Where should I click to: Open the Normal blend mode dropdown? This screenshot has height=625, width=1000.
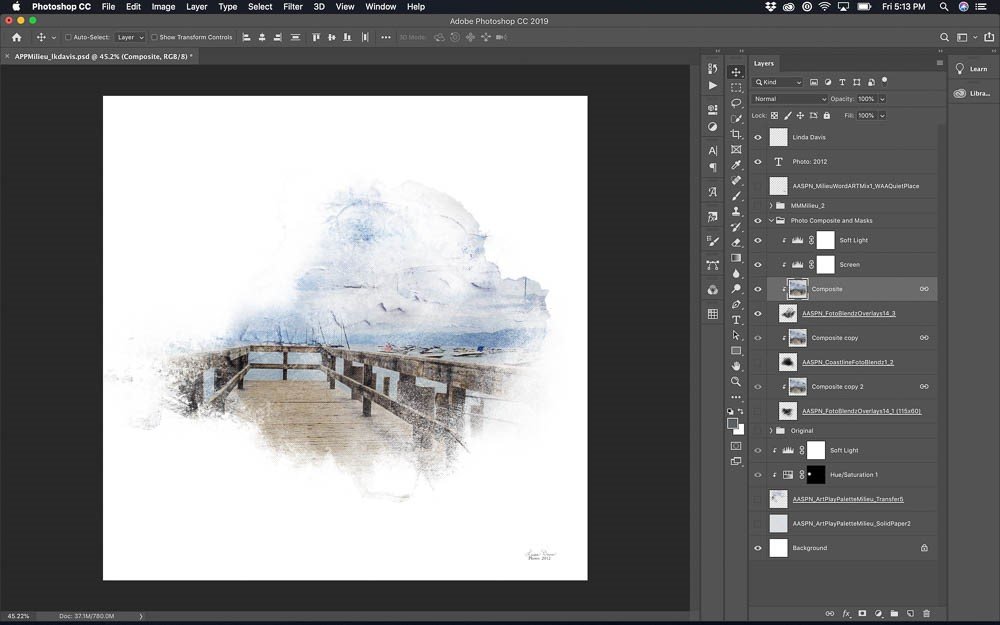click(x=790, y=99)
